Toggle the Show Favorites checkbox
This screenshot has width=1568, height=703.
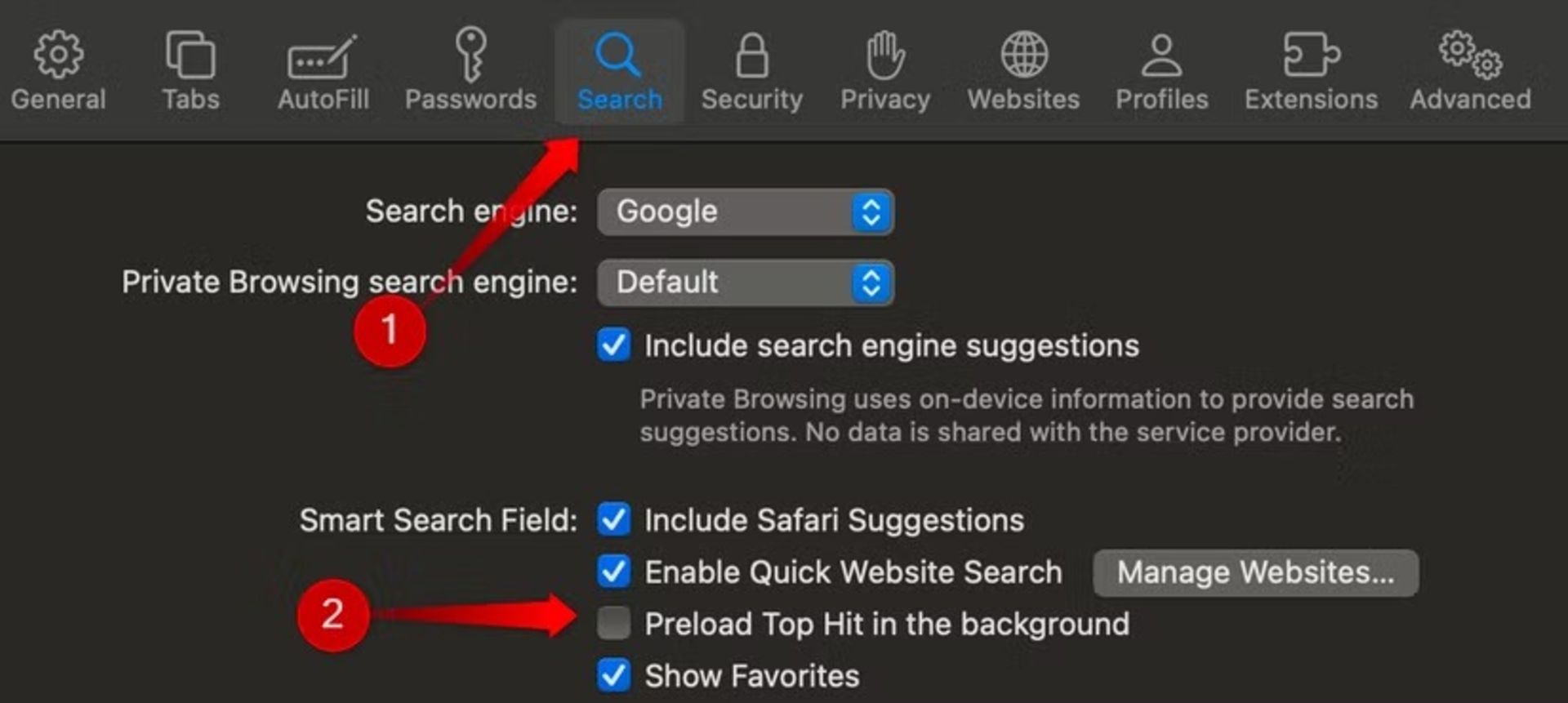(613, 675)
